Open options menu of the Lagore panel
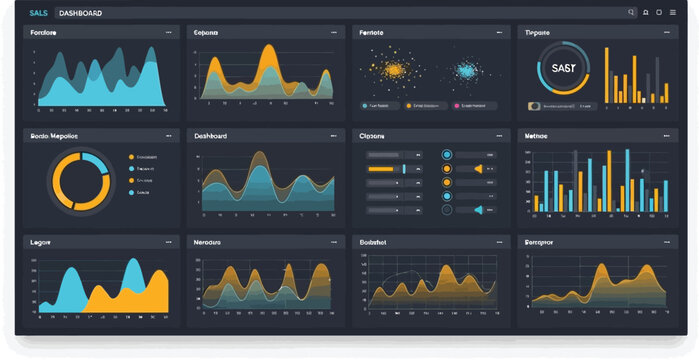The height and width of the screenshot is (360, 699). point(169,242)
